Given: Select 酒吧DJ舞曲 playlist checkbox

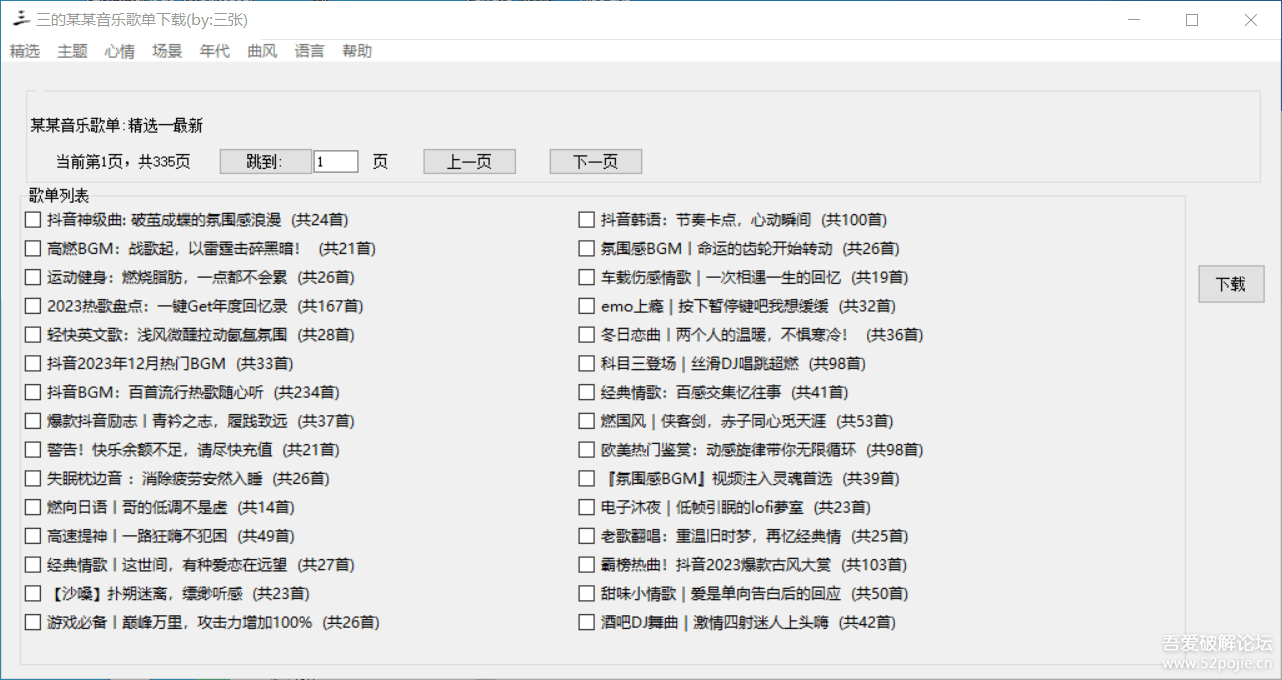Looking at the screenshot, I should tap(587, 623).
